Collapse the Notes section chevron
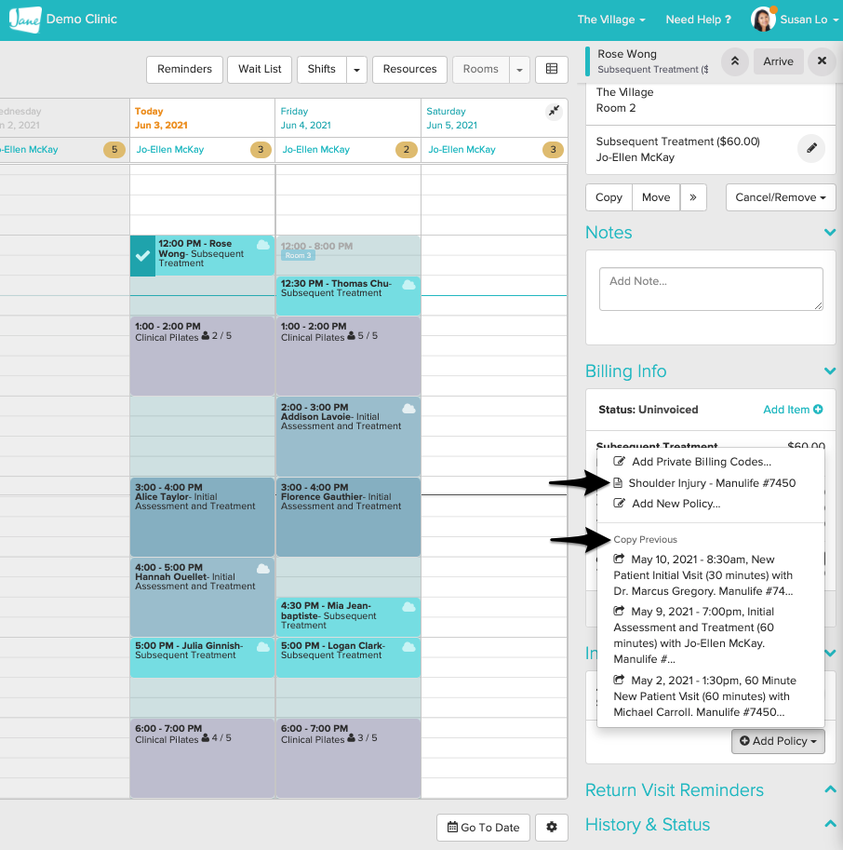This screenshot has height=850, width=843. coord(829,232)
